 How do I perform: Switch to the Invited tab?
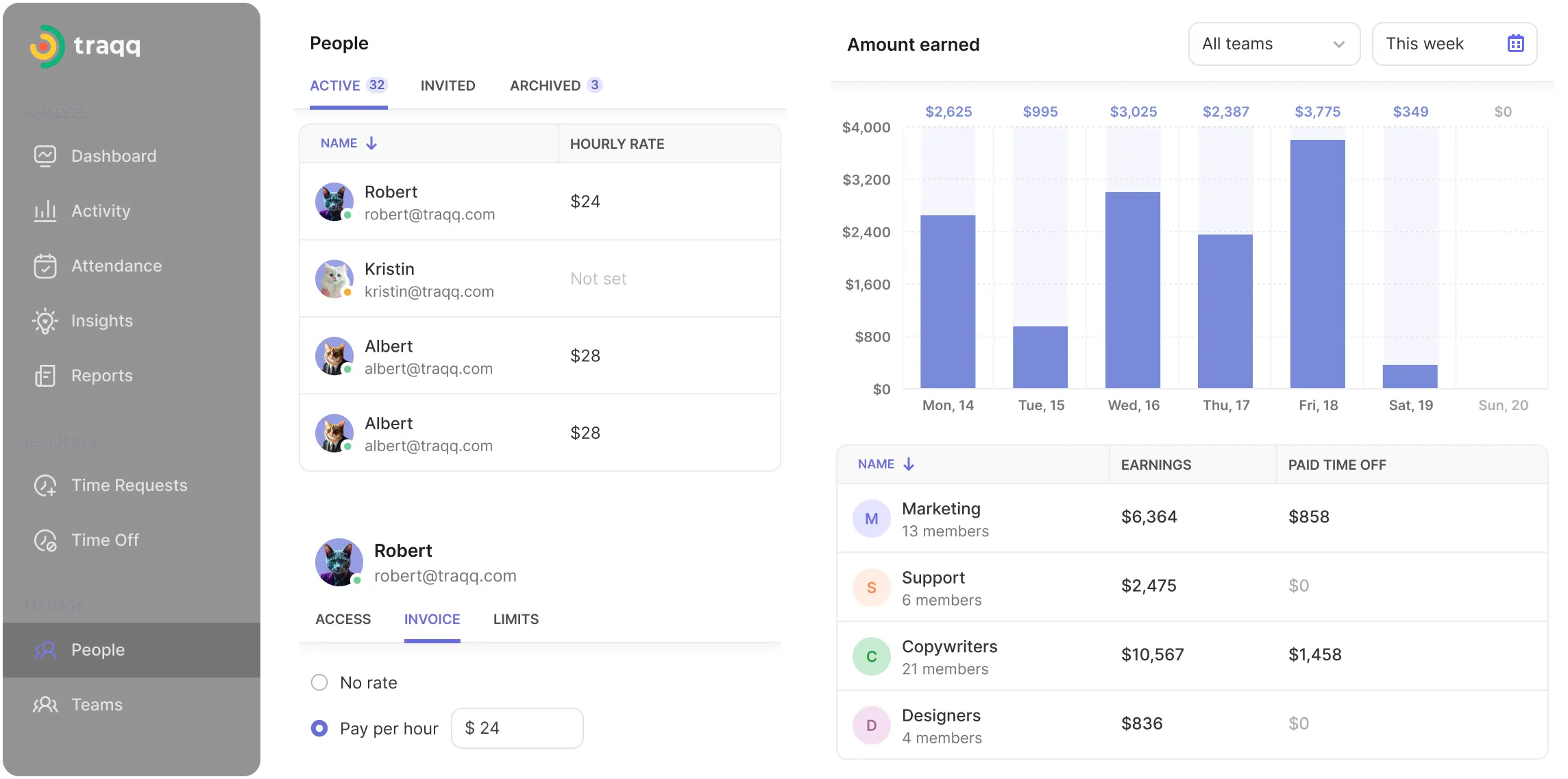pyautogui.click(x=448, y=85)
